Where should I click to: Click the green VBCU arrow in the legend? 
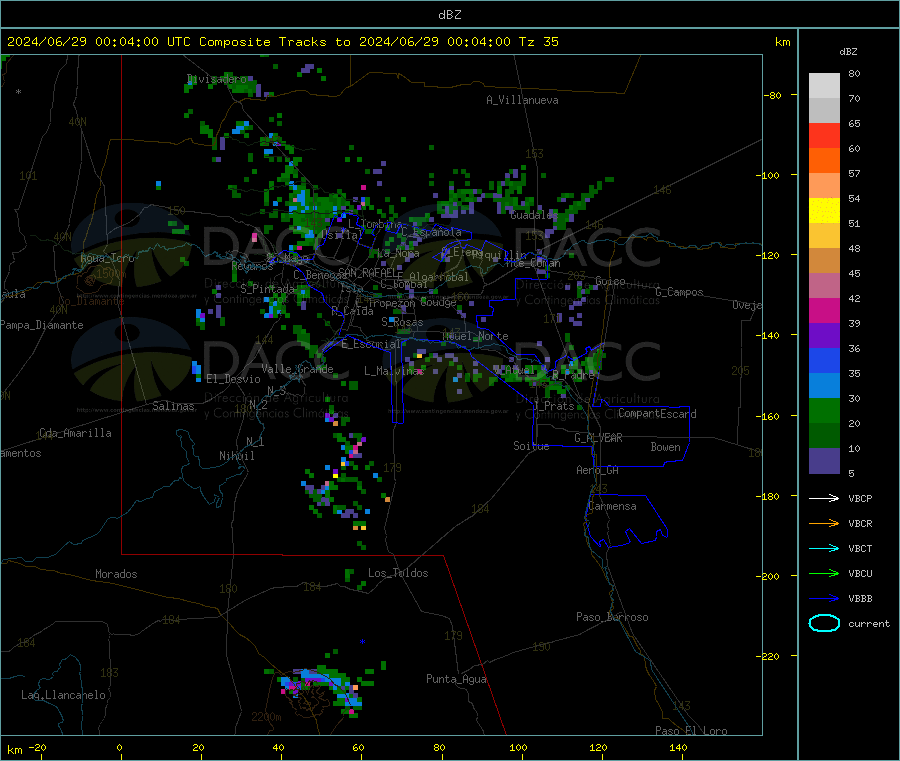click(824, 573)
